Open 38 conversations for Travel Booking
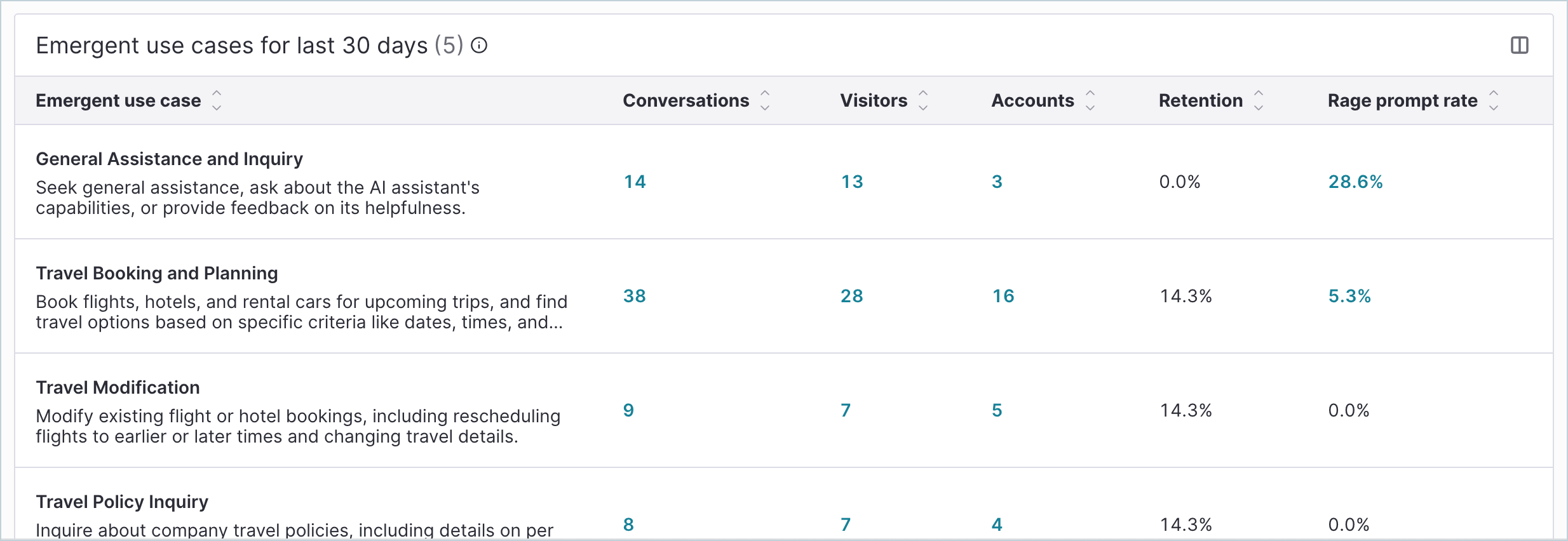The height and width of the screenshot is (541, 1568). [x=635, y=296]
